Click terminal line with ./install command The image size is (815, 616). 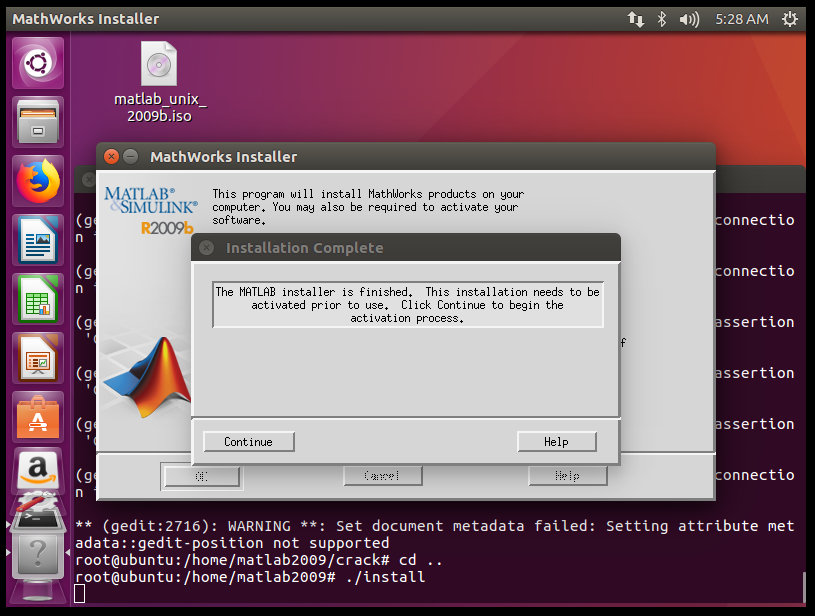click(x=250, y=577)
